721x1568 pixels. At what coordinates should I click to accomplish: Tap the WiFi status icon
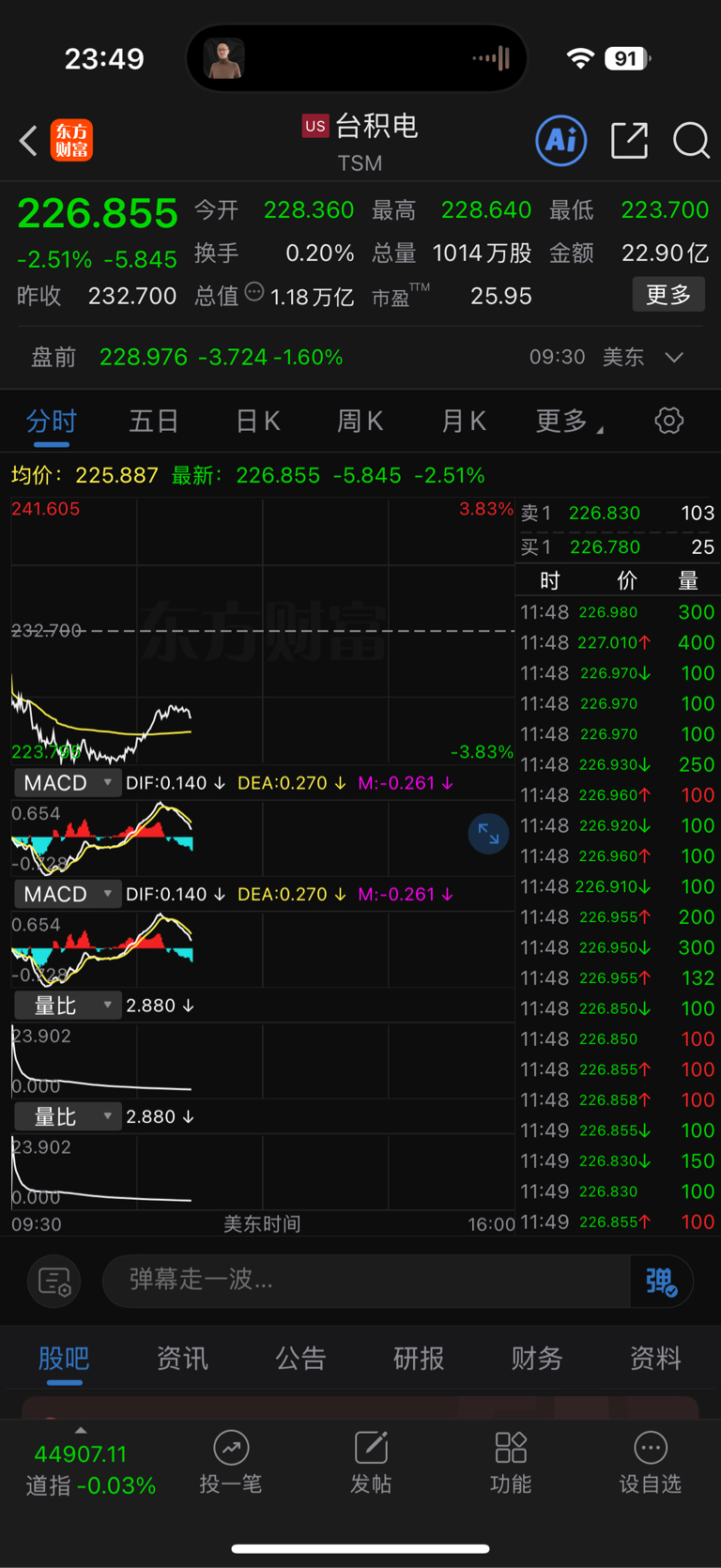click(581, 58)
